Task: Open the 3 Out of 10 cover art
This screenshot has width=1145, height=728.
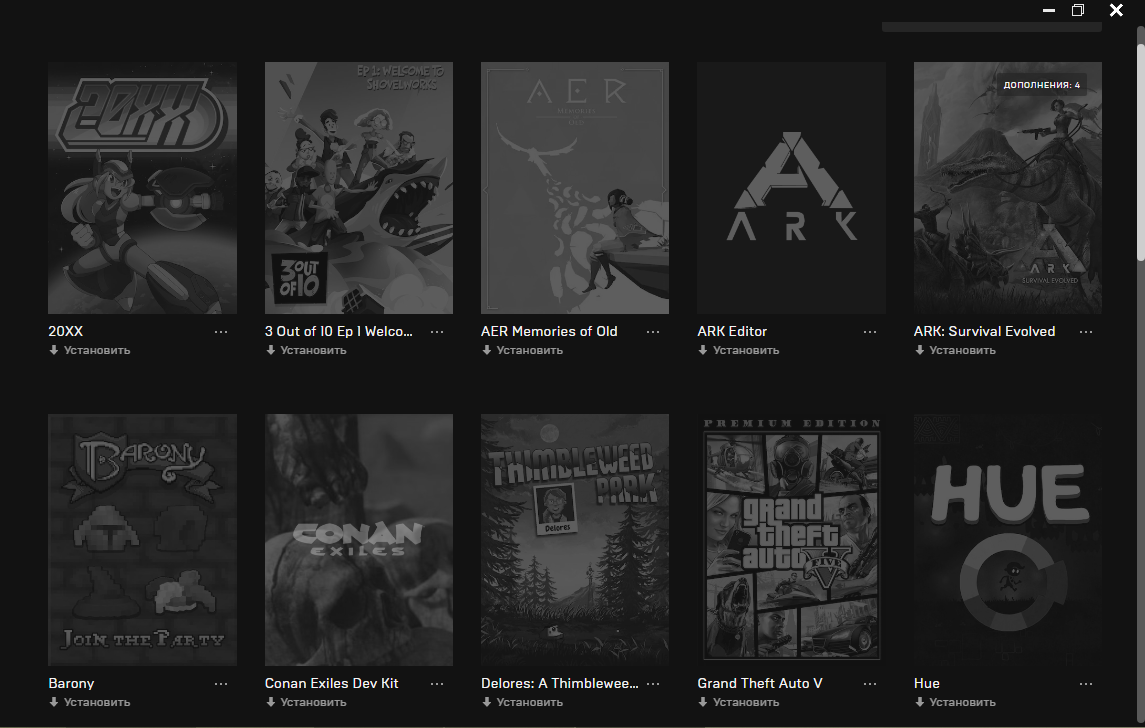Action: coord(359,188)
